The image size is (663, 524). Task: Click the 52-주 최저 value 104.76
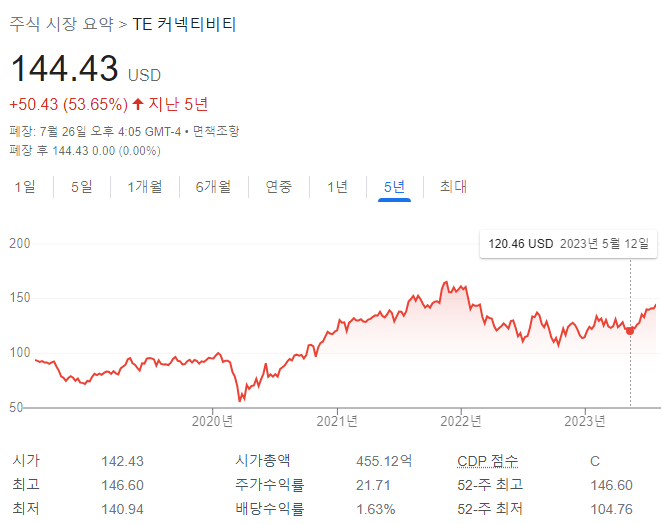[x=611, y=509]
